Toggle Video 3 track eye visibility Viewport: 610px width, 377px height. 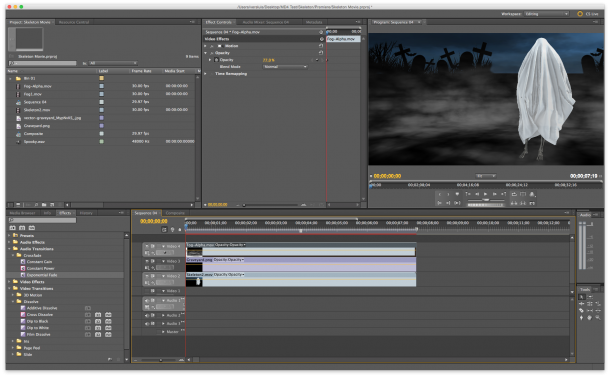(147, 261)
